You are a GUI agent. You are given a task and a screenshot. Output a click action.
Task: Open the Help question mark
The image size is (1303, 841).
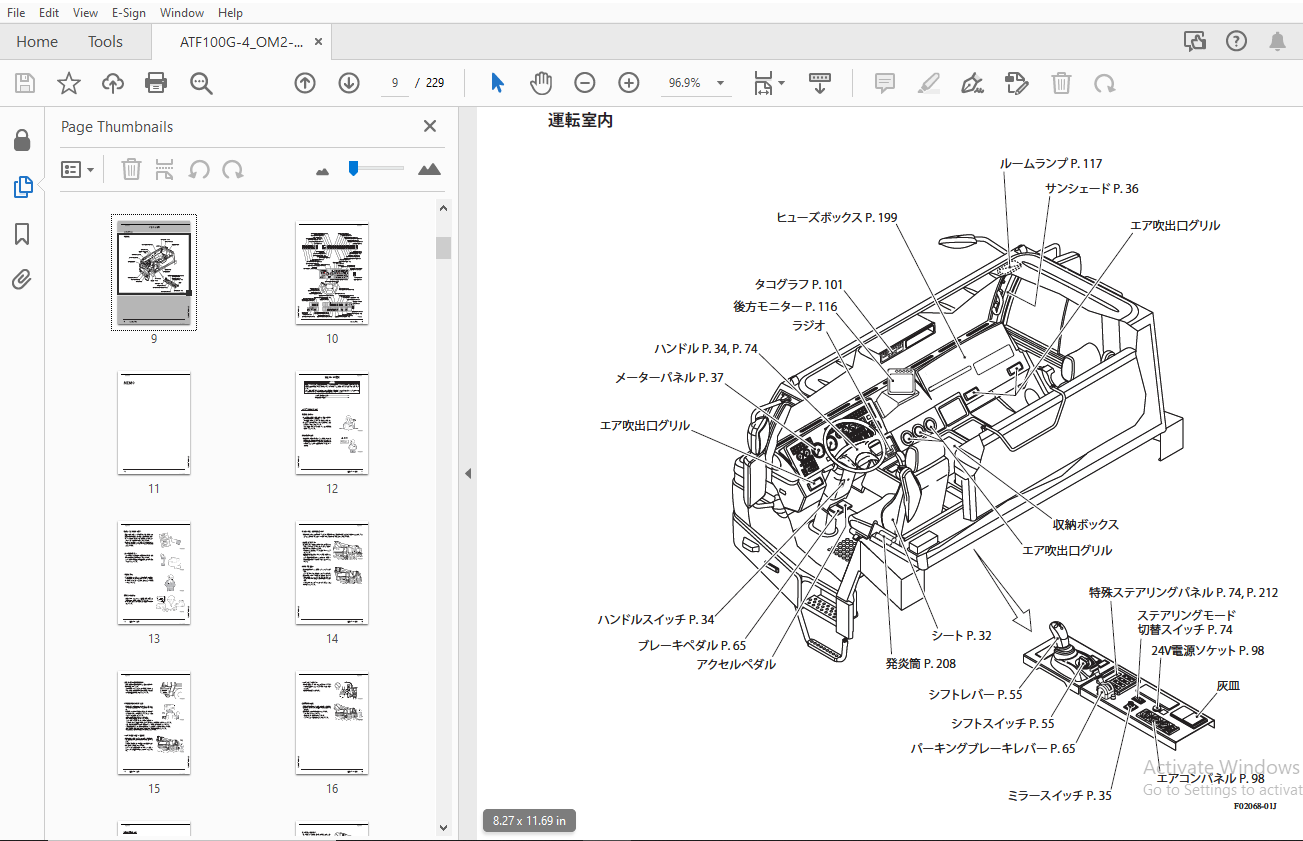tap(1237, 41)
